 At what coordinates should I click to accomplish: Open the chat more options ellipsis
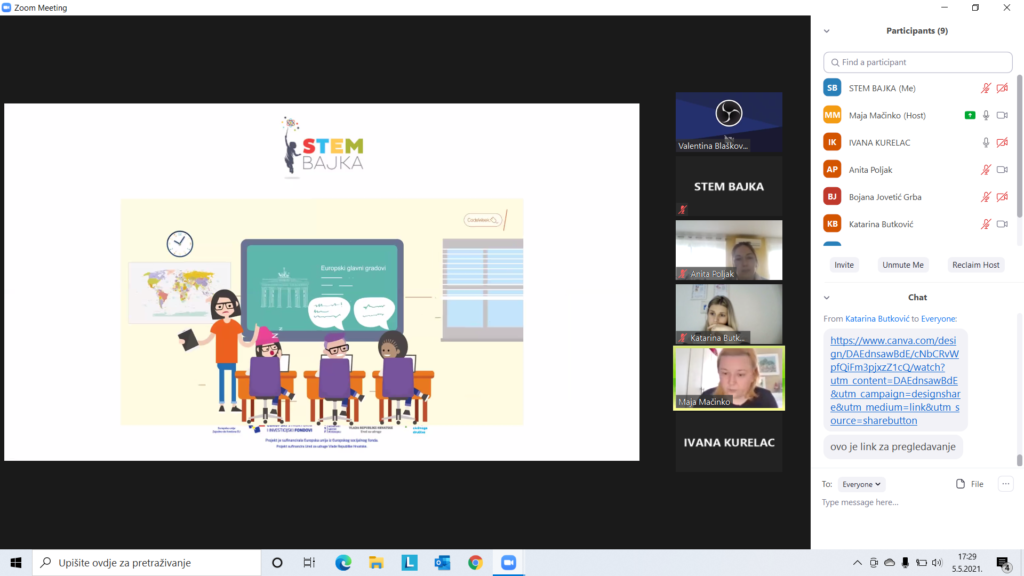pos(1006,484)
